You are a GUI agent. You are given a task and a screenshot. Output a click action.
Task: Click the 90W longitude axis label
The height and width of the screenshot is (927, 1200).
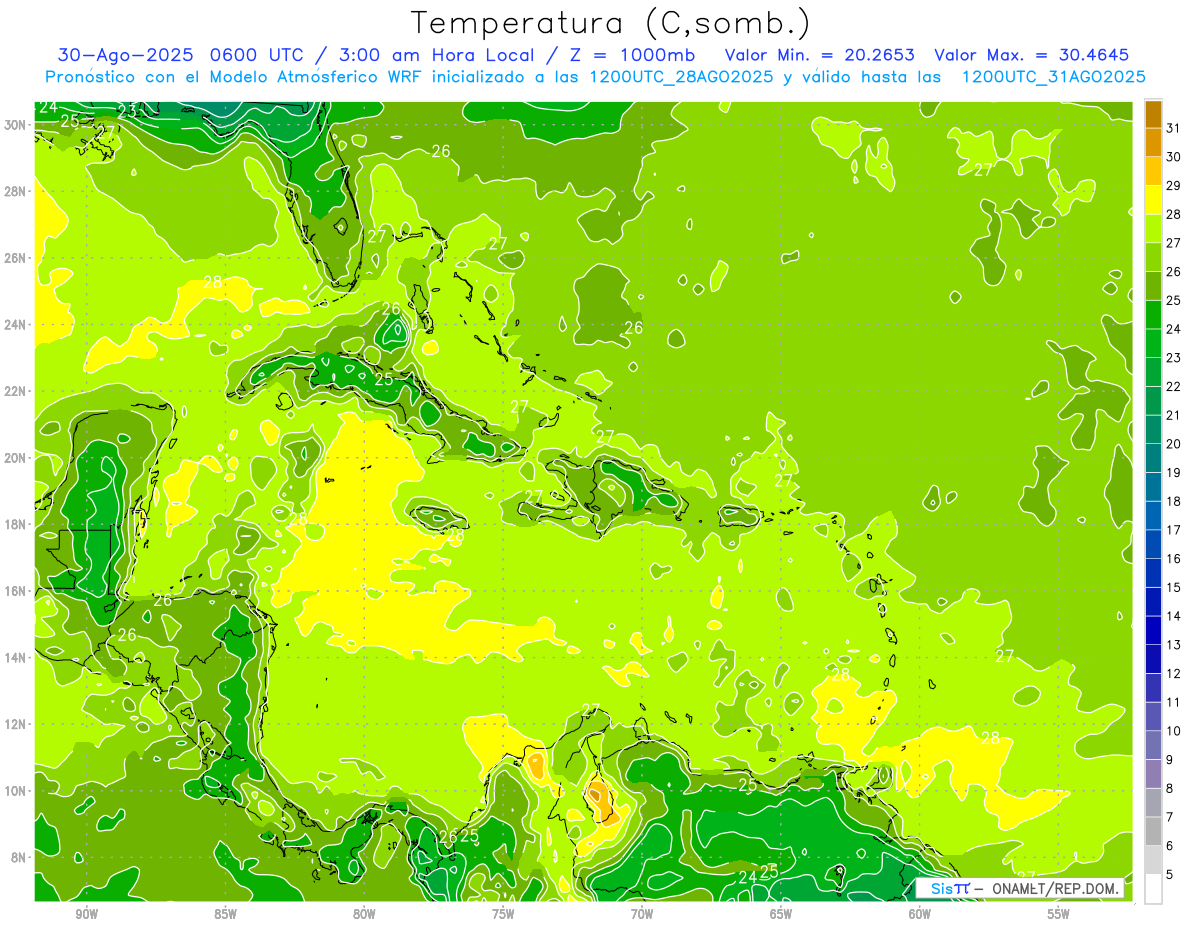point(87,914)
